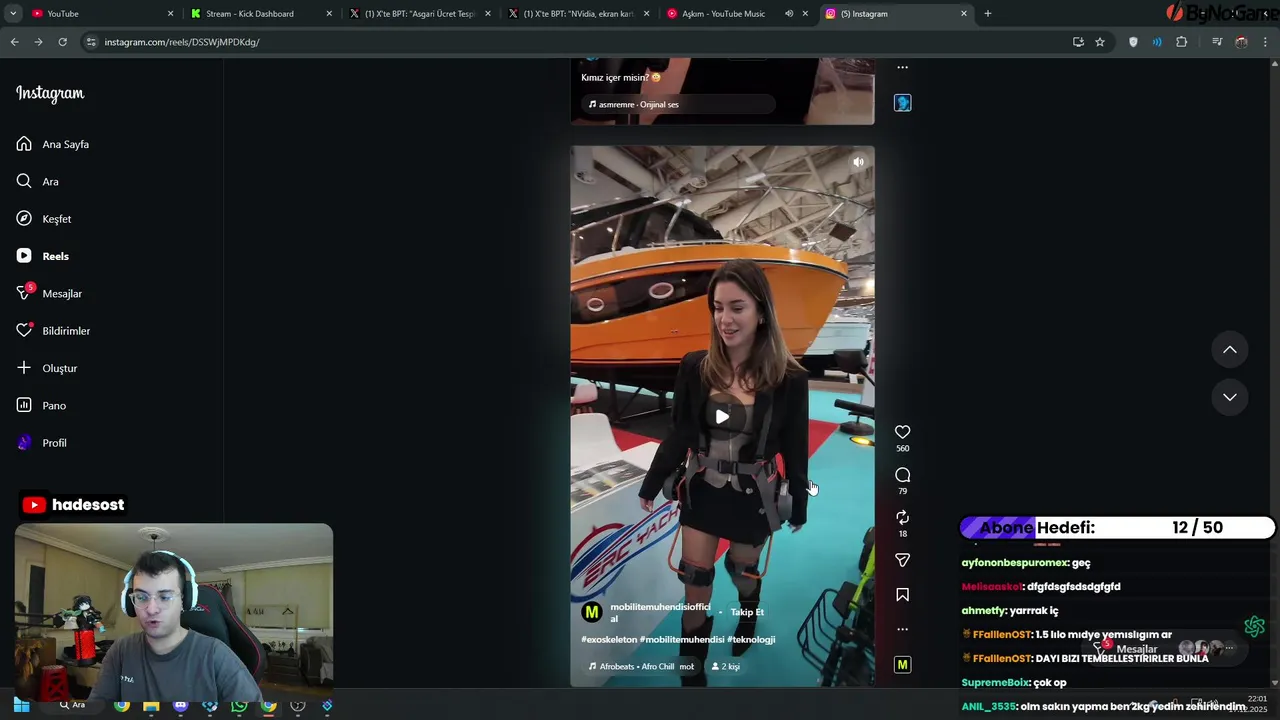Screen dimensions: 1280x720
Task: Open WhatsApp from taskbar
Action: click(239, 706)
